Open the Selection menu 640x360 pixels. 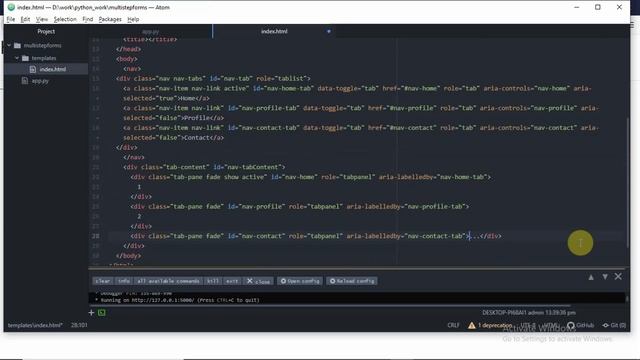click(65, 19)
